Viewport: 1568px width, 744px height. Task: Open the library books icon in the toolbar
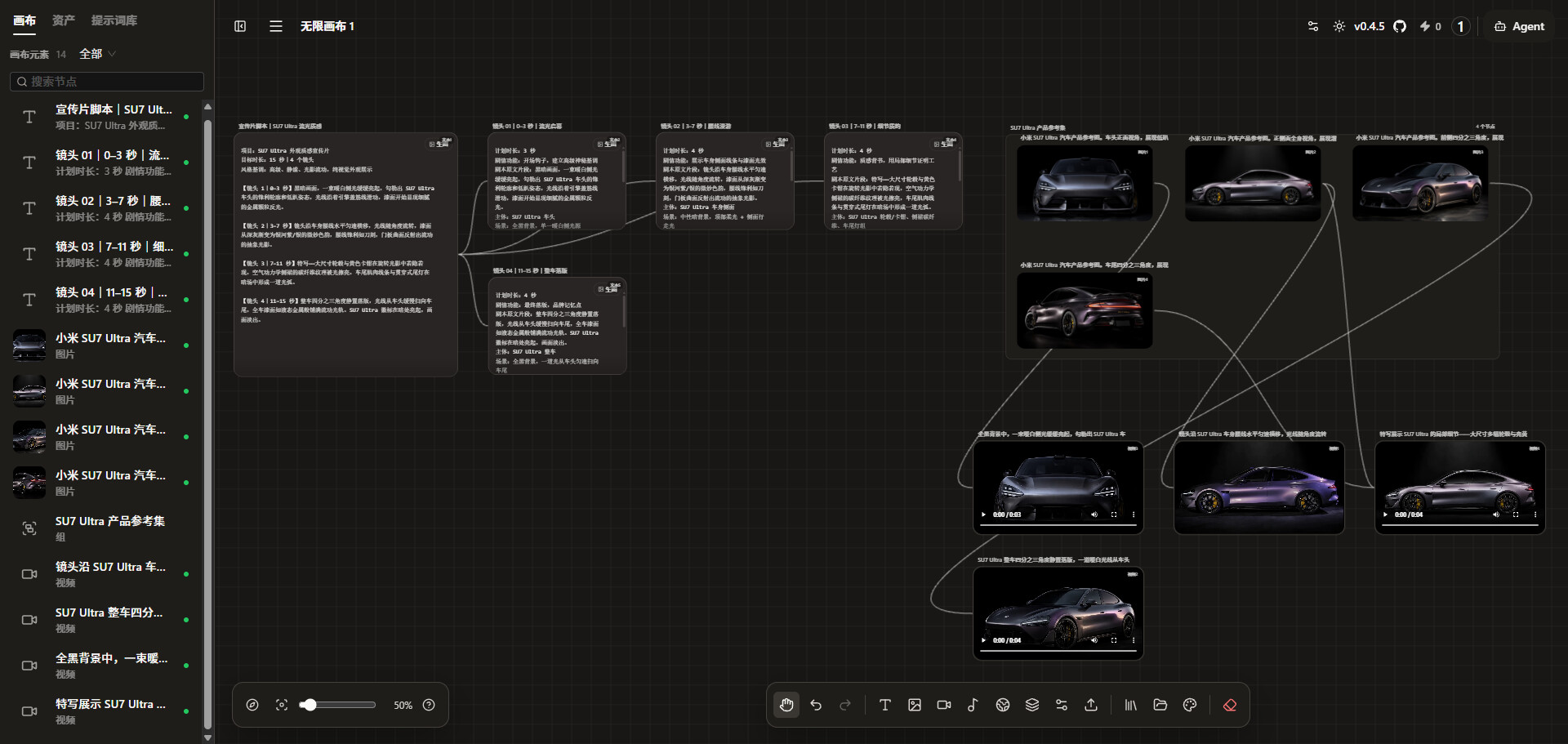coord(1131,705)
